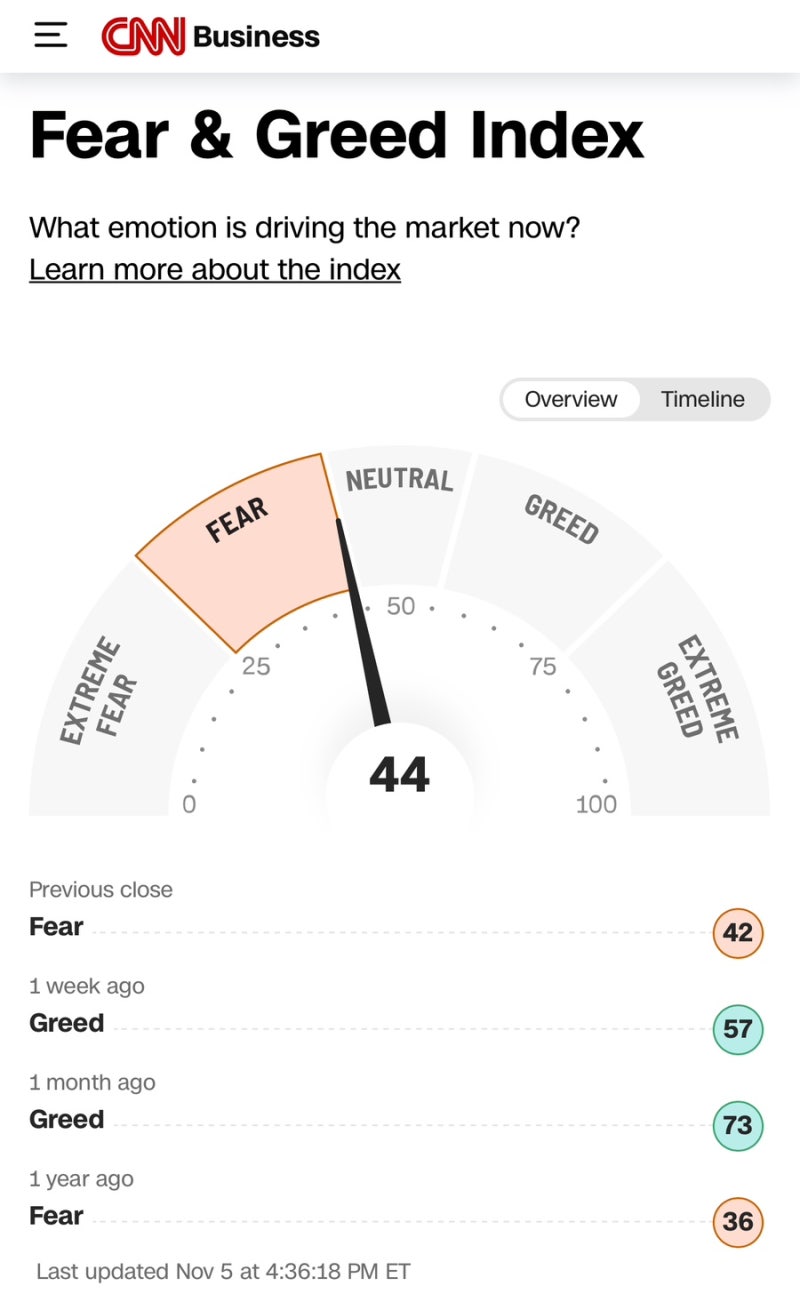Click the 1 month ago badge showing 73
The height and width of the screenshot is (1302, 800).
[737, 1125]
